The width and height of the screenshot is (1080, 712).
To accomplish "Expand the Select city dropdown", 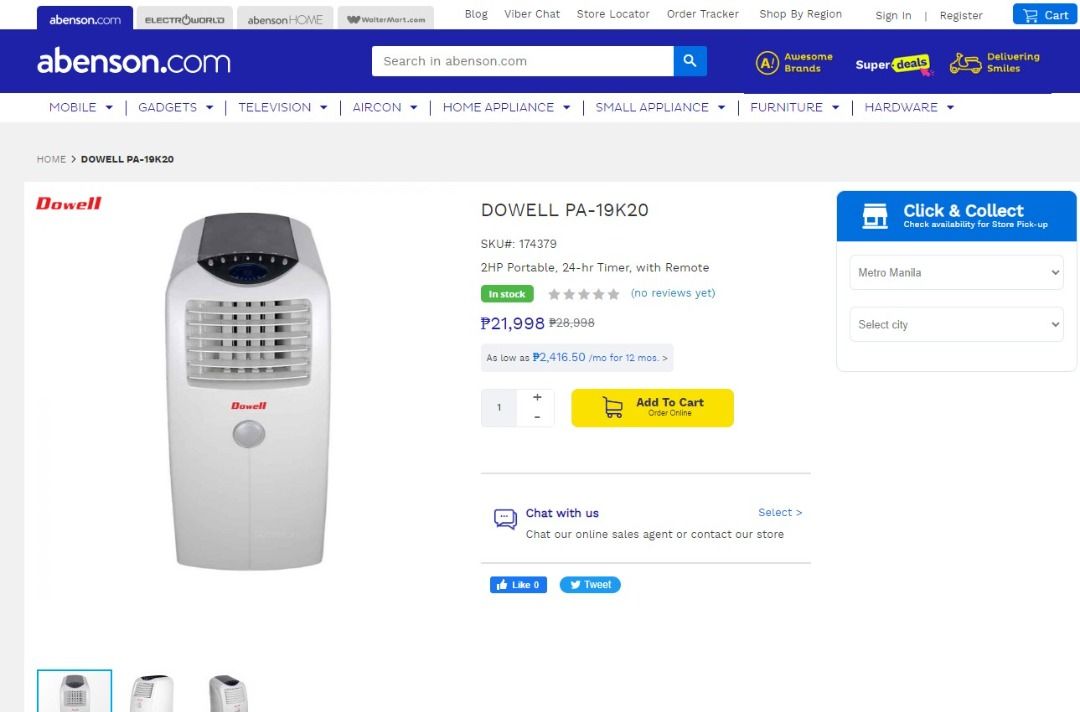I will click(955, 324).
